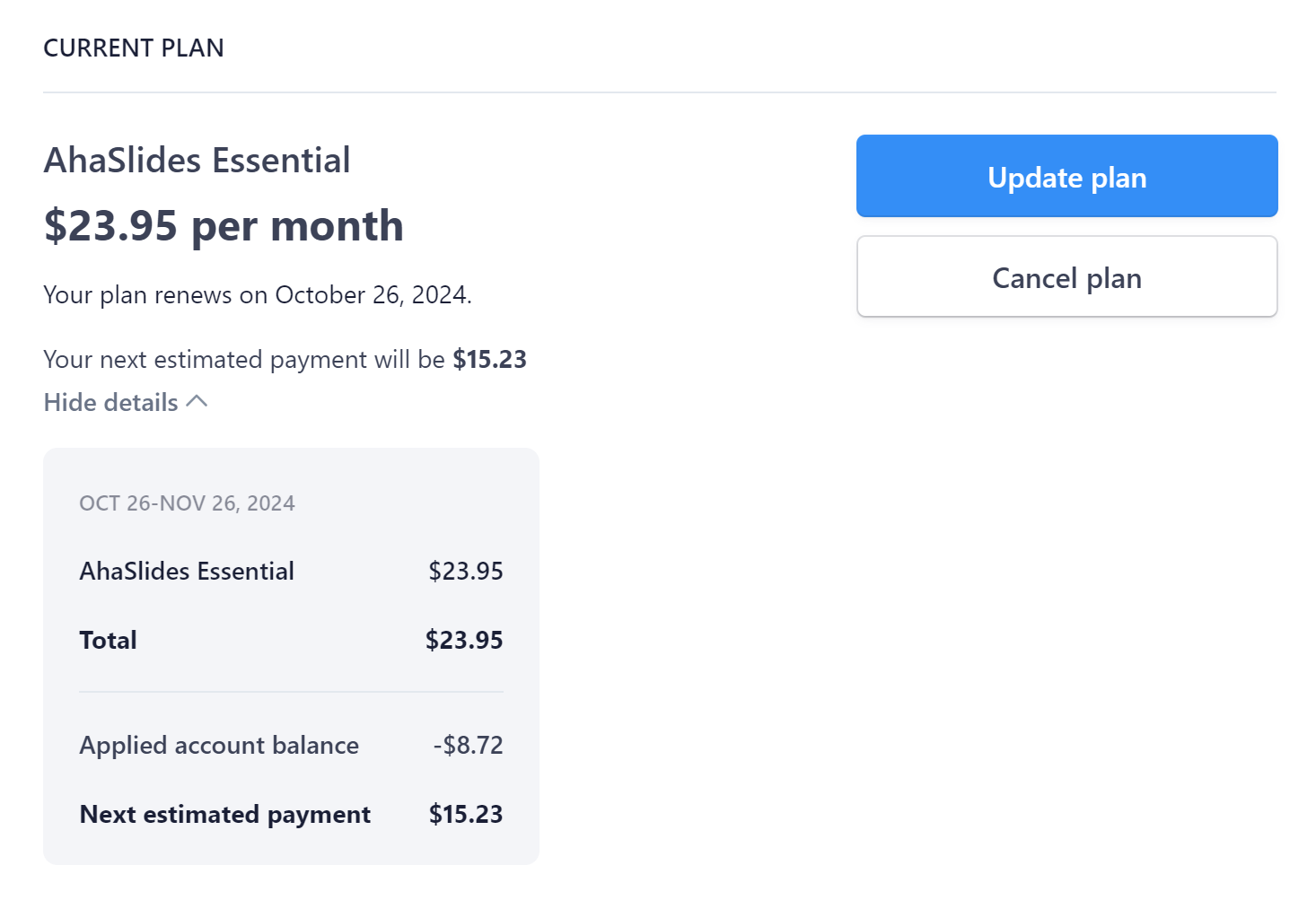The image size is (1316, 909).
Task: Click the October 26, 2024 renewal text
Action: tap(373, 295)
